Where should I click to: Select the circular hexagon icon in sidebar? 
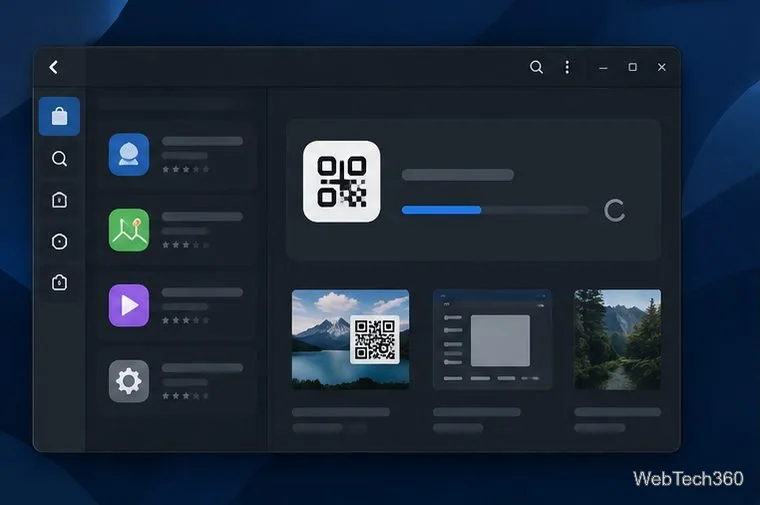pos(59,241)
